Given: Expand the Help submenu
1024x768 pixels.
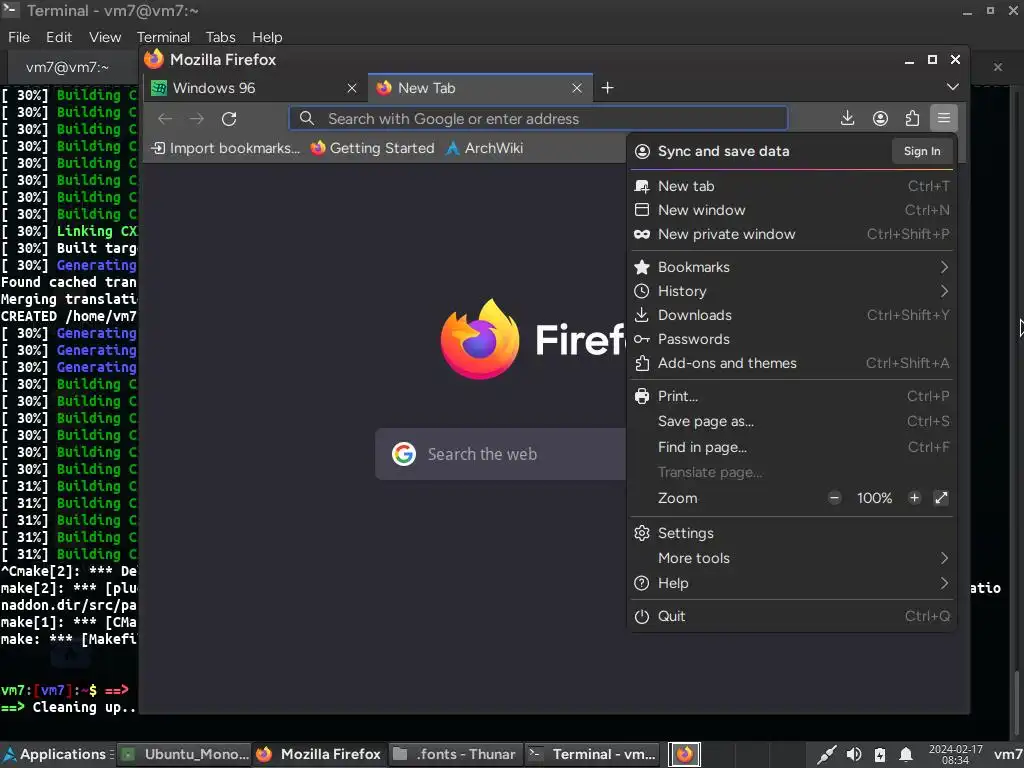Looking at the screenshot, I should [792, 583].
